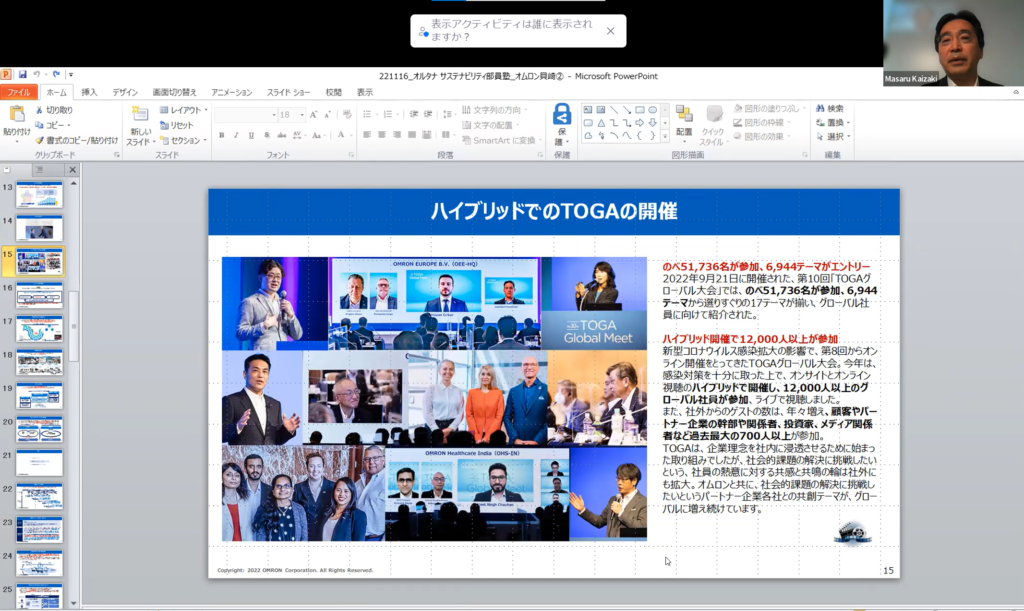The image size is (1024, 611).
Task: Select the Down Arrow block shape
Action: (x=652, y=123)
